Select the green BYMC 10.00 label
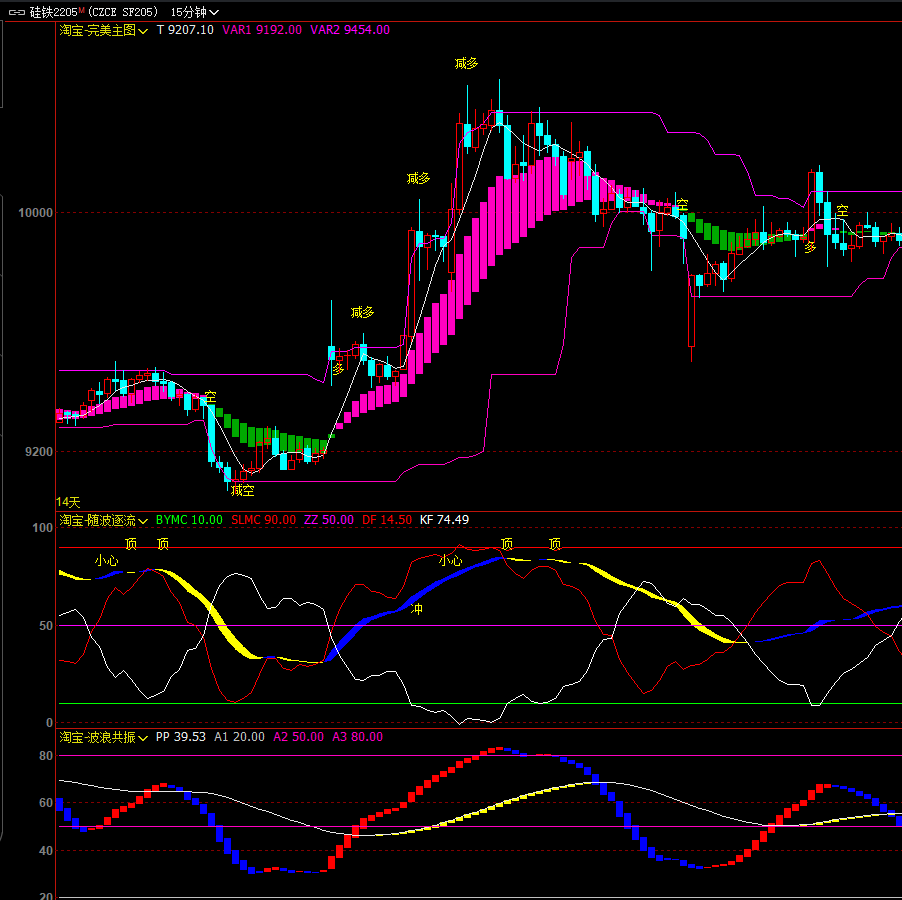902x900 pixels. 190,520
